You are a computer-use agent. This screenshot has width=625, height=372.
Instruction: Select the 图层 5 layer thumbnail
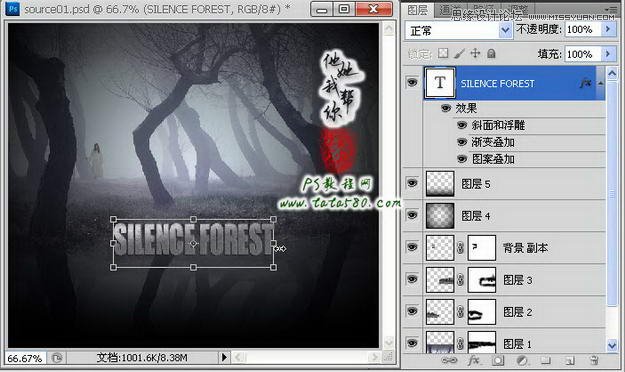pos(440,183)
